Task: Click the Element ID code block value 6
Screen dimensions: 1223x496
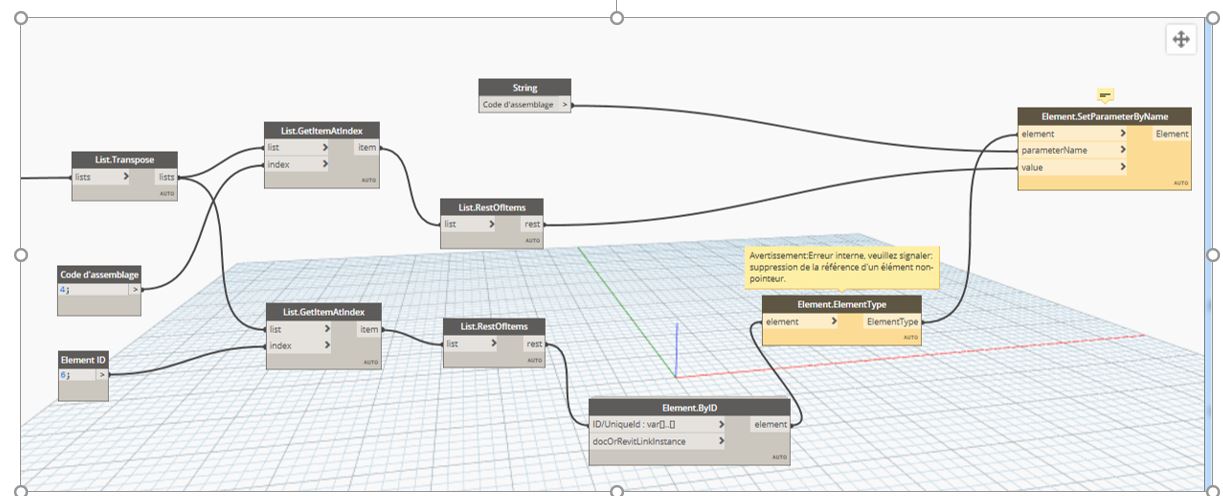Action: [x=63, y=375]
